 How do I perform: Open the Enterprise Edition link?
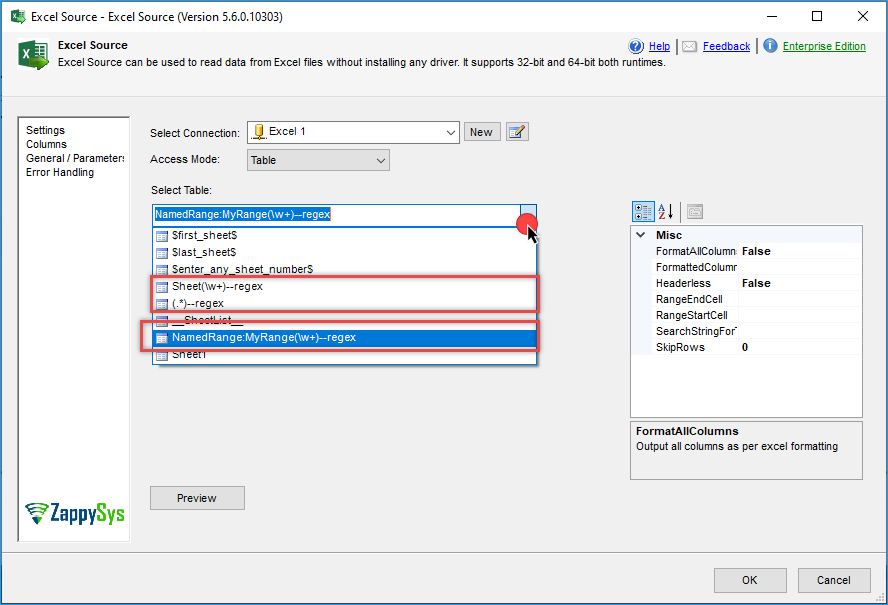824,46
